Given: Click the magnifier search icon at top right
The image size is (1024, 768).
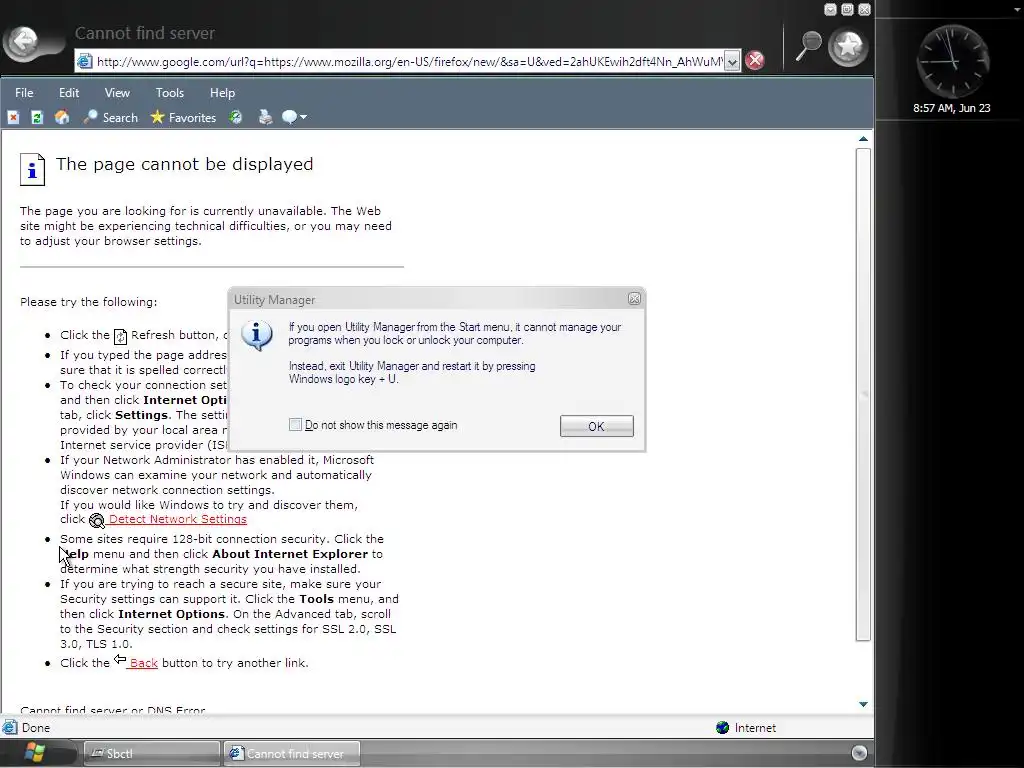Looking at the screenshot, I should 808,45.
